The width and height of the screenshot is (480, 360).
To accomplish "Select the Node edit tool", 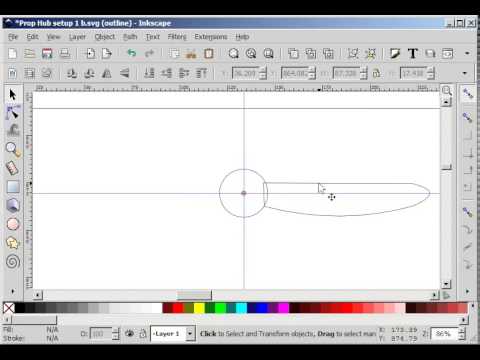I will coord(13,113).
